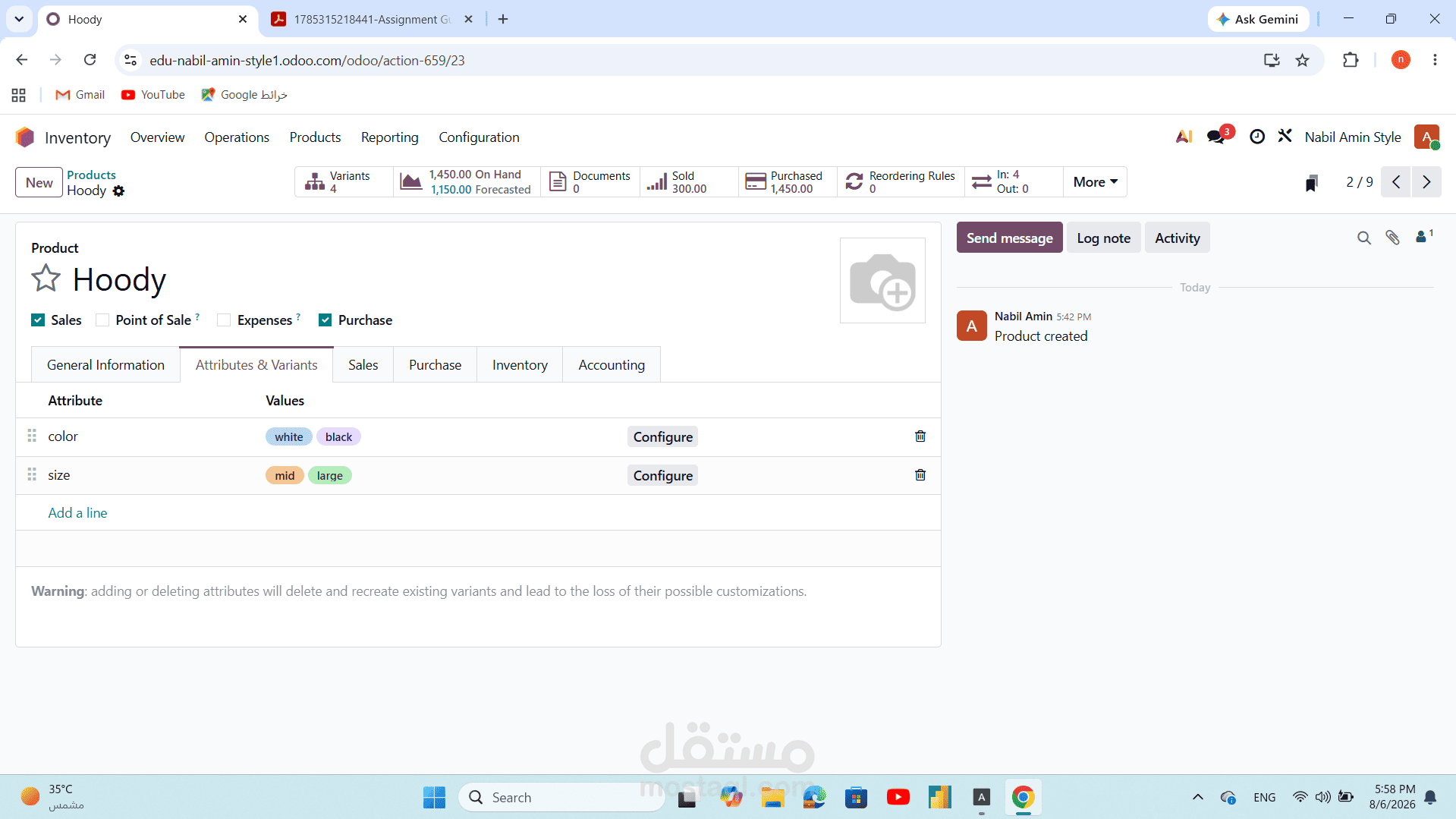Open the Purchase tab
The height and width of the screenshot is (819, 1456).
click(435, 365)
